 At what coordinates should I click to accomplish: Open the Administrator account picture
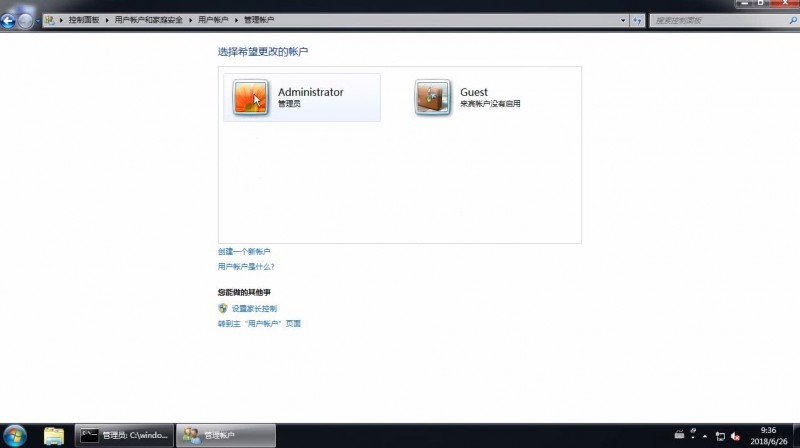click(251, 97)
